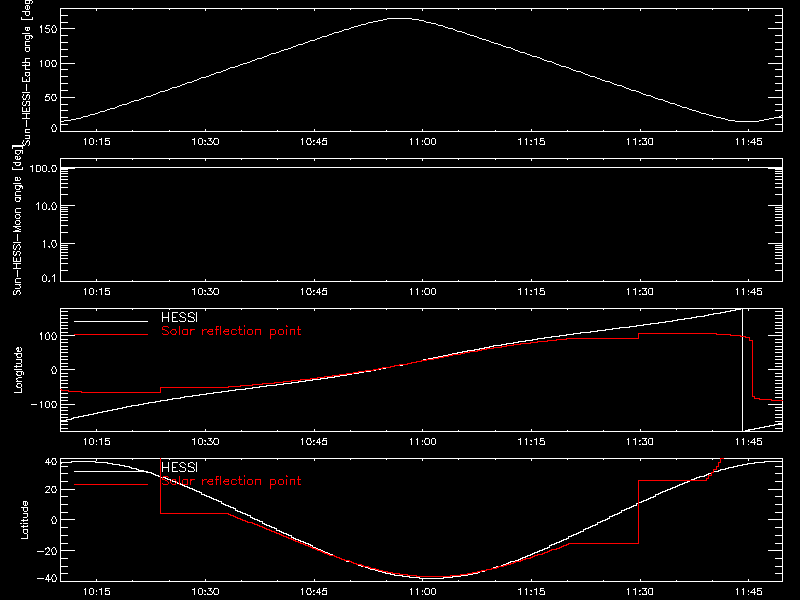This screenshot has width=800, height=600.
Task: Click 10:15 under the Earth angle plot
Action: [x=96, y=142]
